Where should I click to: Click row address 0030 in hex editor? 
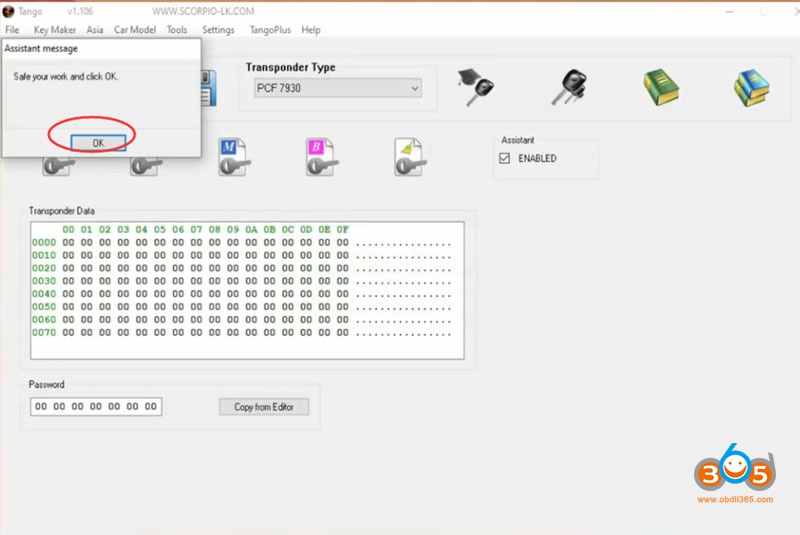pyautogui.click(x=44, y=281)
